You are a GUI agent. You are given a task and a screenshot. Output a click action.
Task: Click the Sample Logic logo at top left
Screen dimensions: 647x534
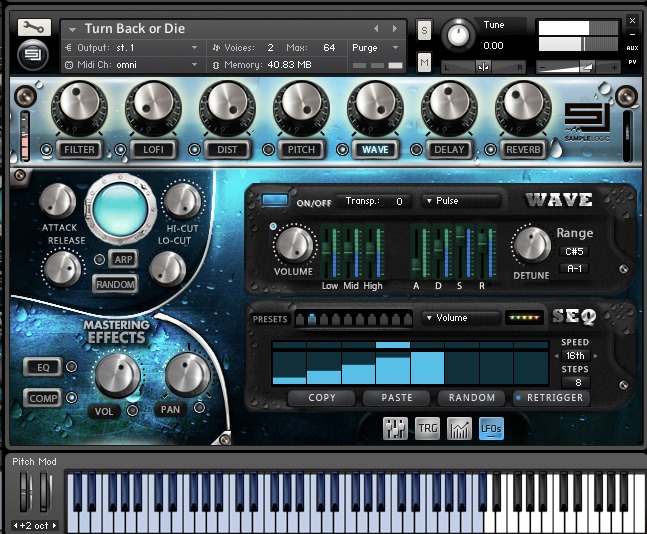pos(34,55)
